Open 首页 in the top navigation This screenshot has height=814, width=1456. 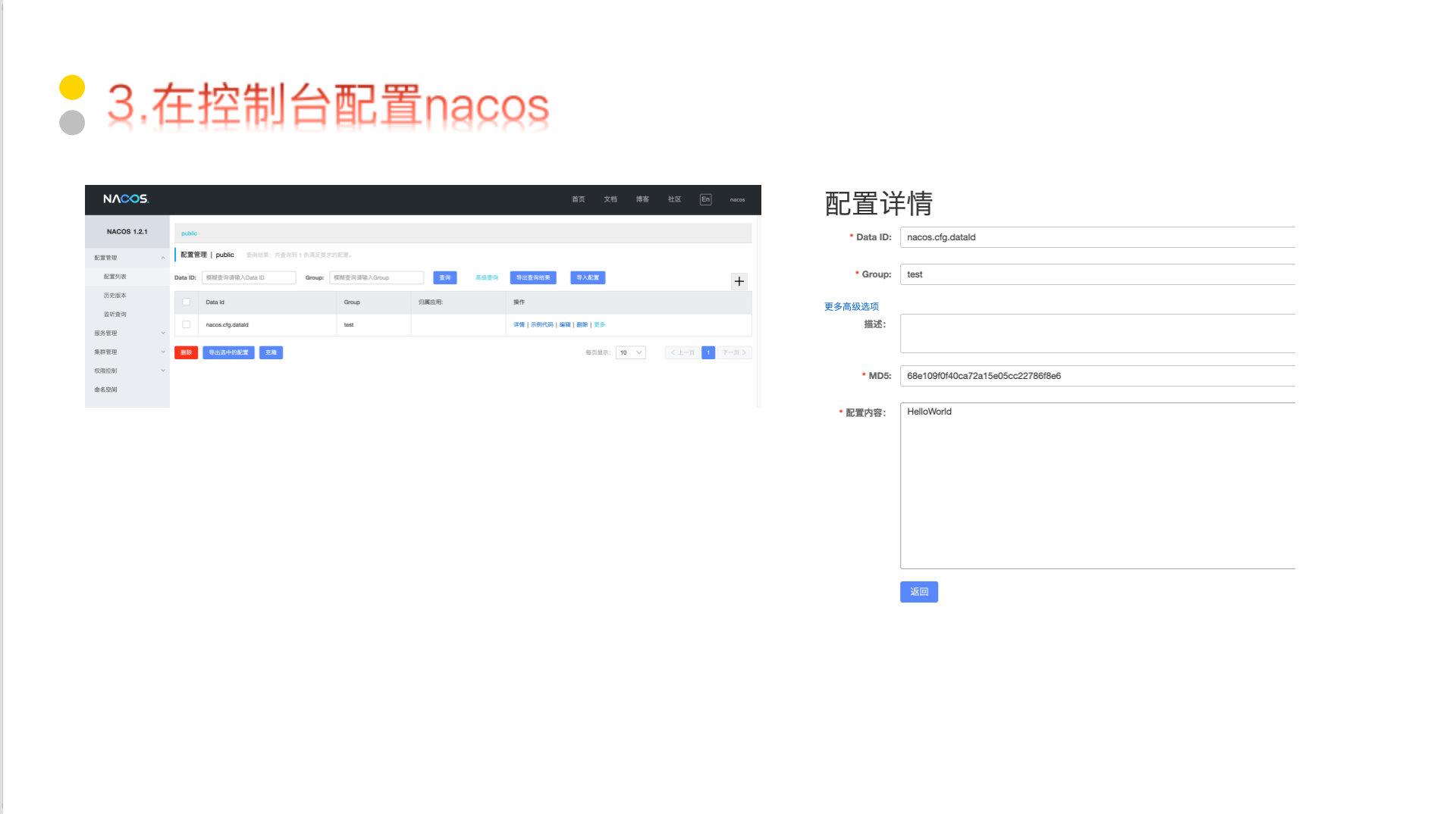[579, 199]
